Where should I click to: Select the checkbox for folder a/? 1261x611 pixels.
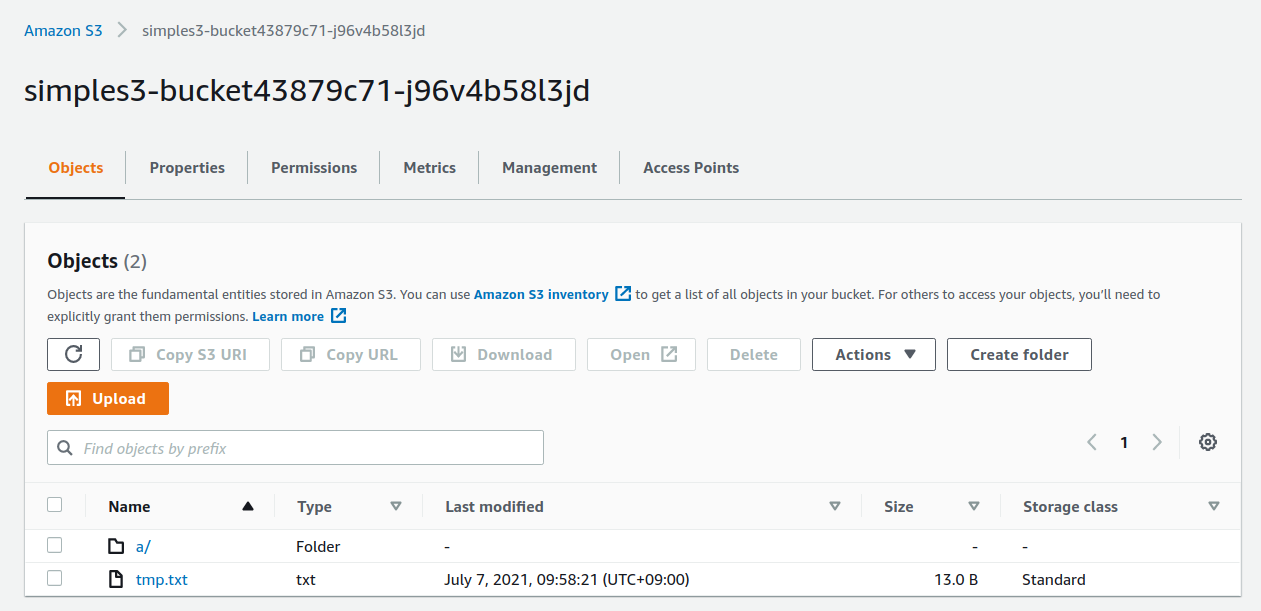[55, 546]
